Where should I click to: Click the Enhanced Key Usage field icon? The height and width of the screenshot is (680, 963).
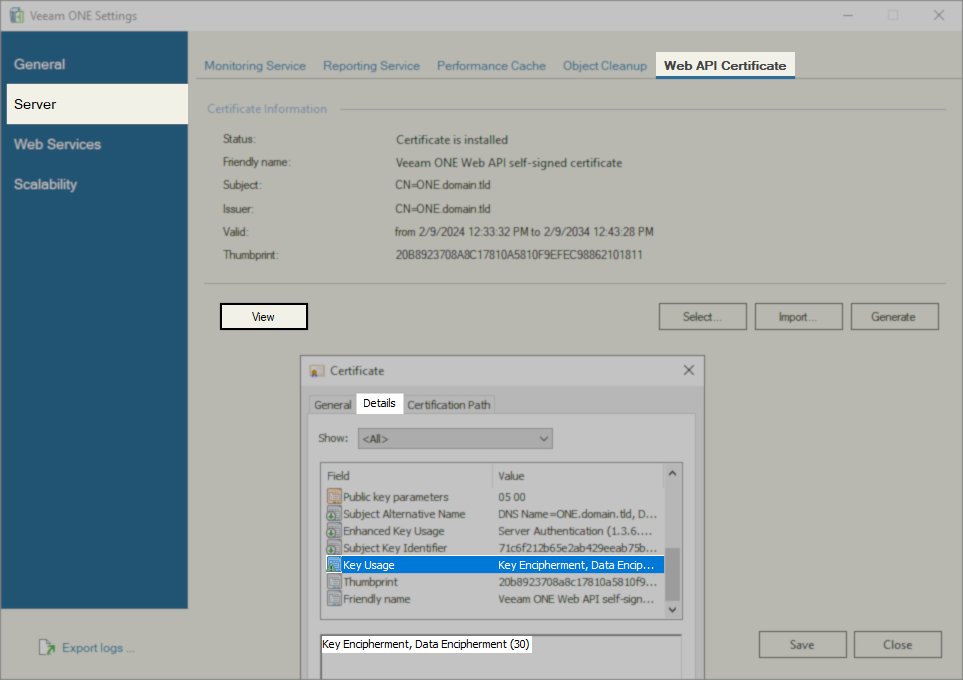point(334,531)
